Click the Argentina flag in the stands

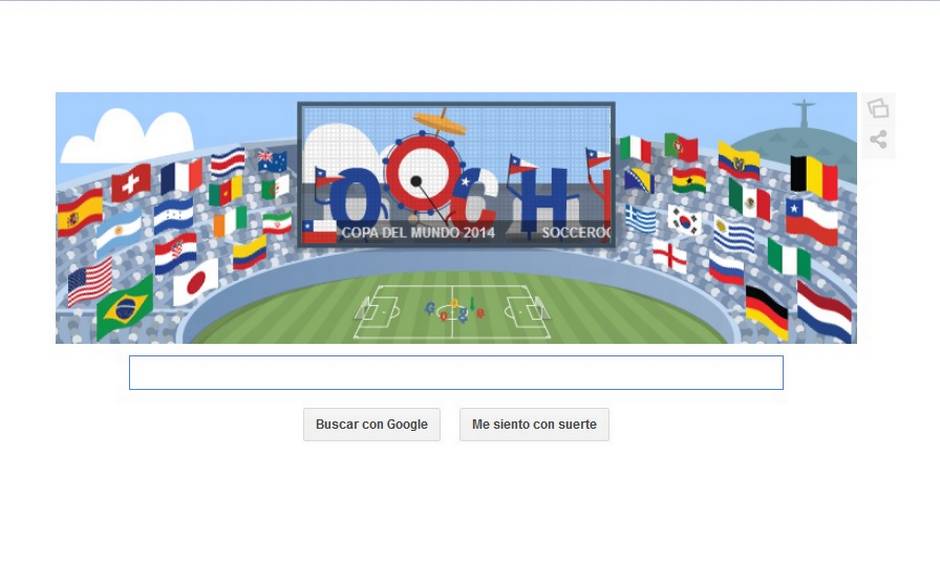click(119, 231)
